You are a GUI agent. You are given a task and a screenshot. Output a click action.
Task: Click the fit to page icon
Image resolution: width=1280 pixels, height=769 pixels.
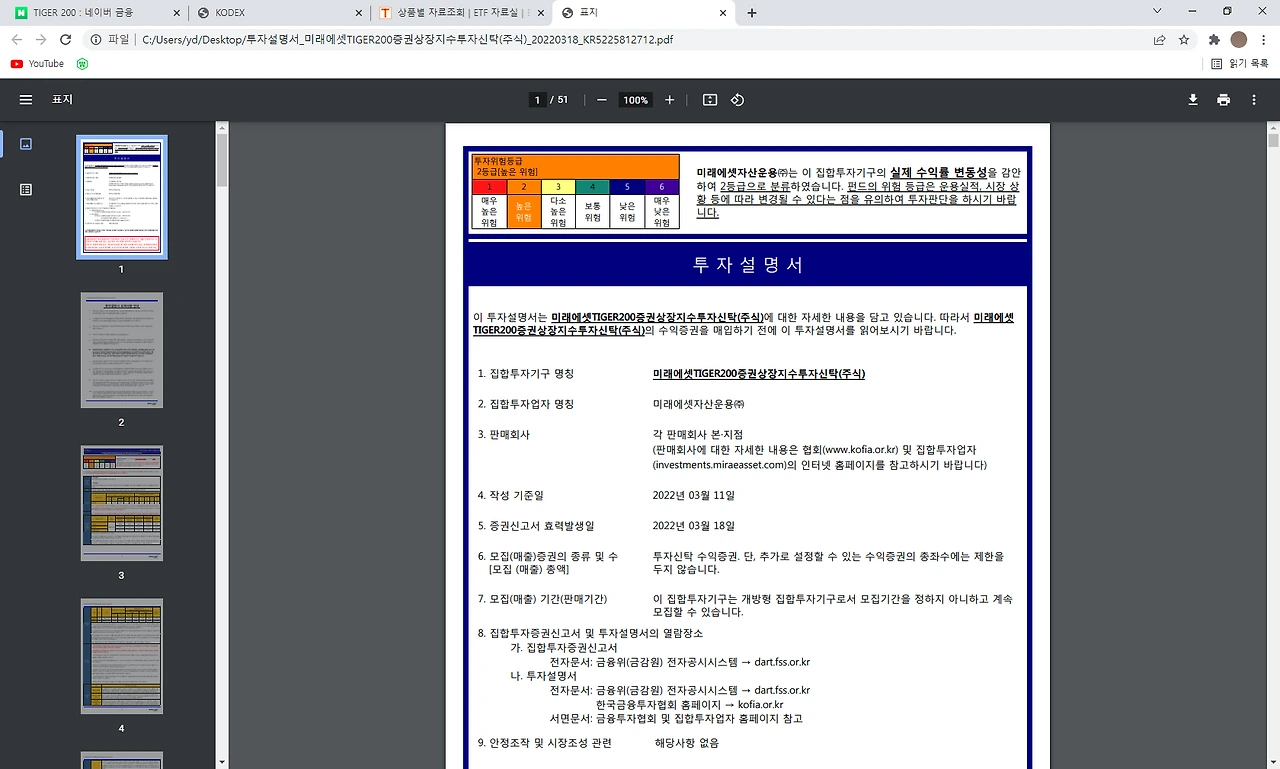(710, 100)
